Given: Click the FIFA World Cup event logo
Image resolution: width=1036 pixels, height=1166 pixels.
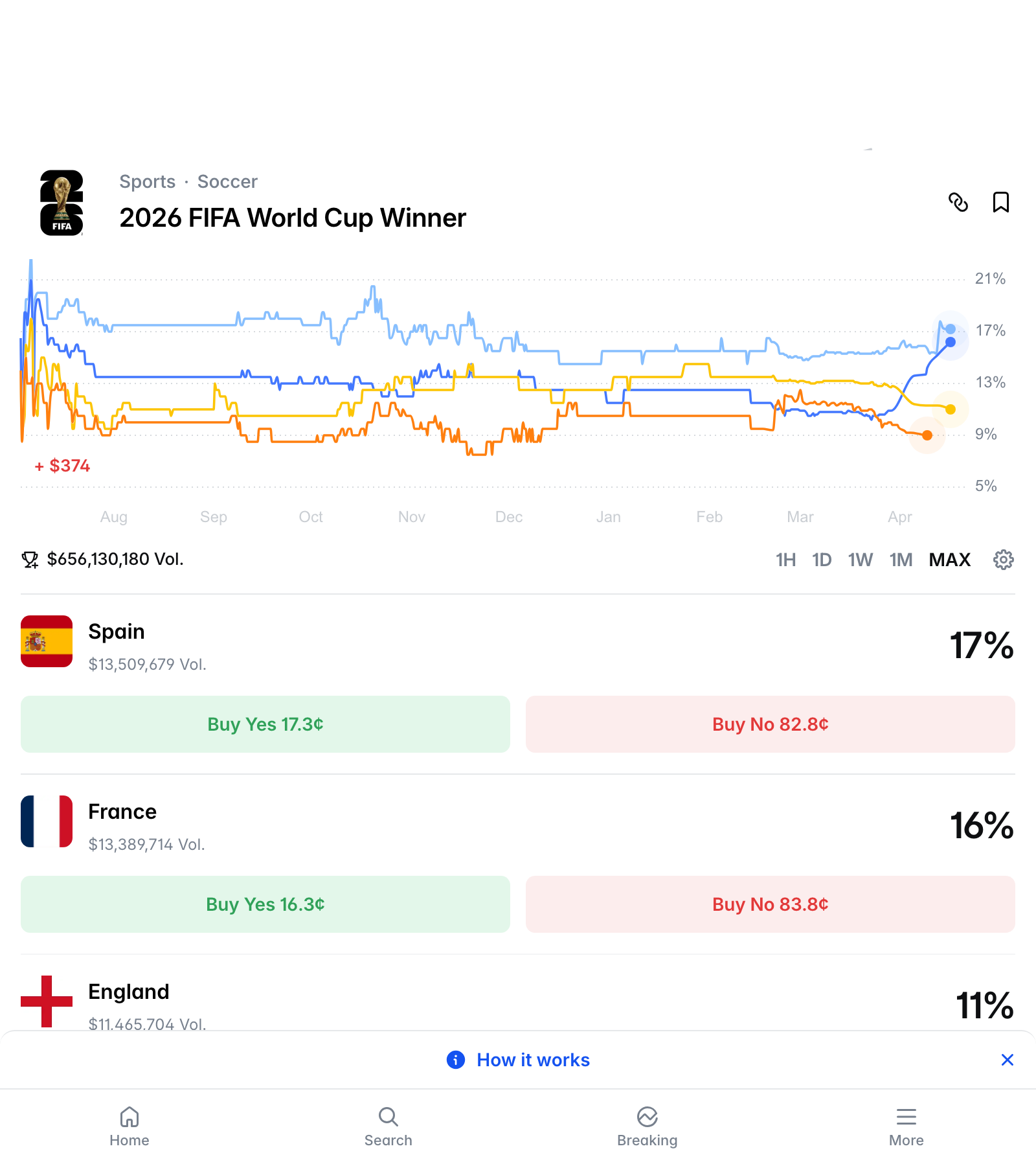Looking at the screenshot, I should pos(62,203).
